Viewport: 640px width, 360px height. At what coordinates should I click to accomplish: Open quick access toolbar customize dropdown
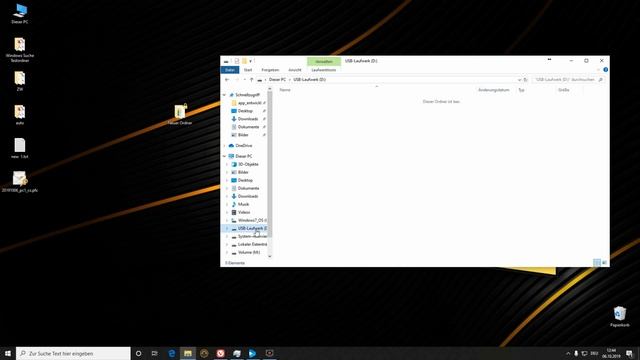pyautogui.click(x=251, y=61)
